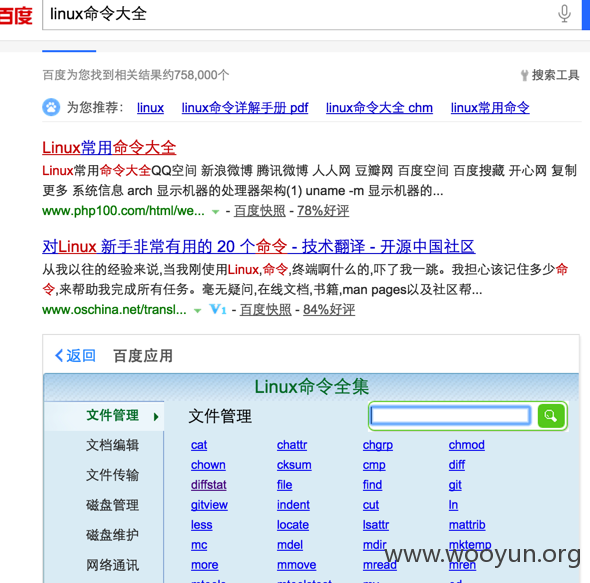The width and height of the screenshot is (590, 583).
Task: Click the Baidu logo
Action: (x=16, y=15)
